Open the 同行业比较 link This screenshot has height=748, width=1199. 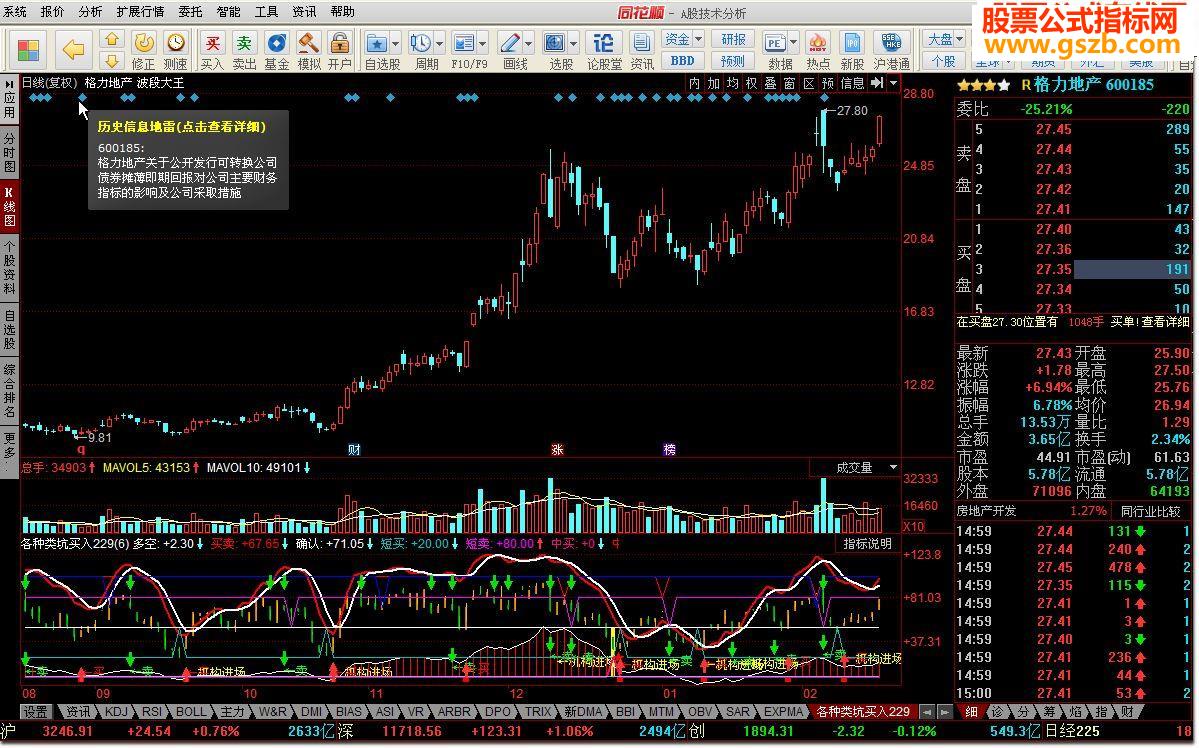(x=1151, y=511)
